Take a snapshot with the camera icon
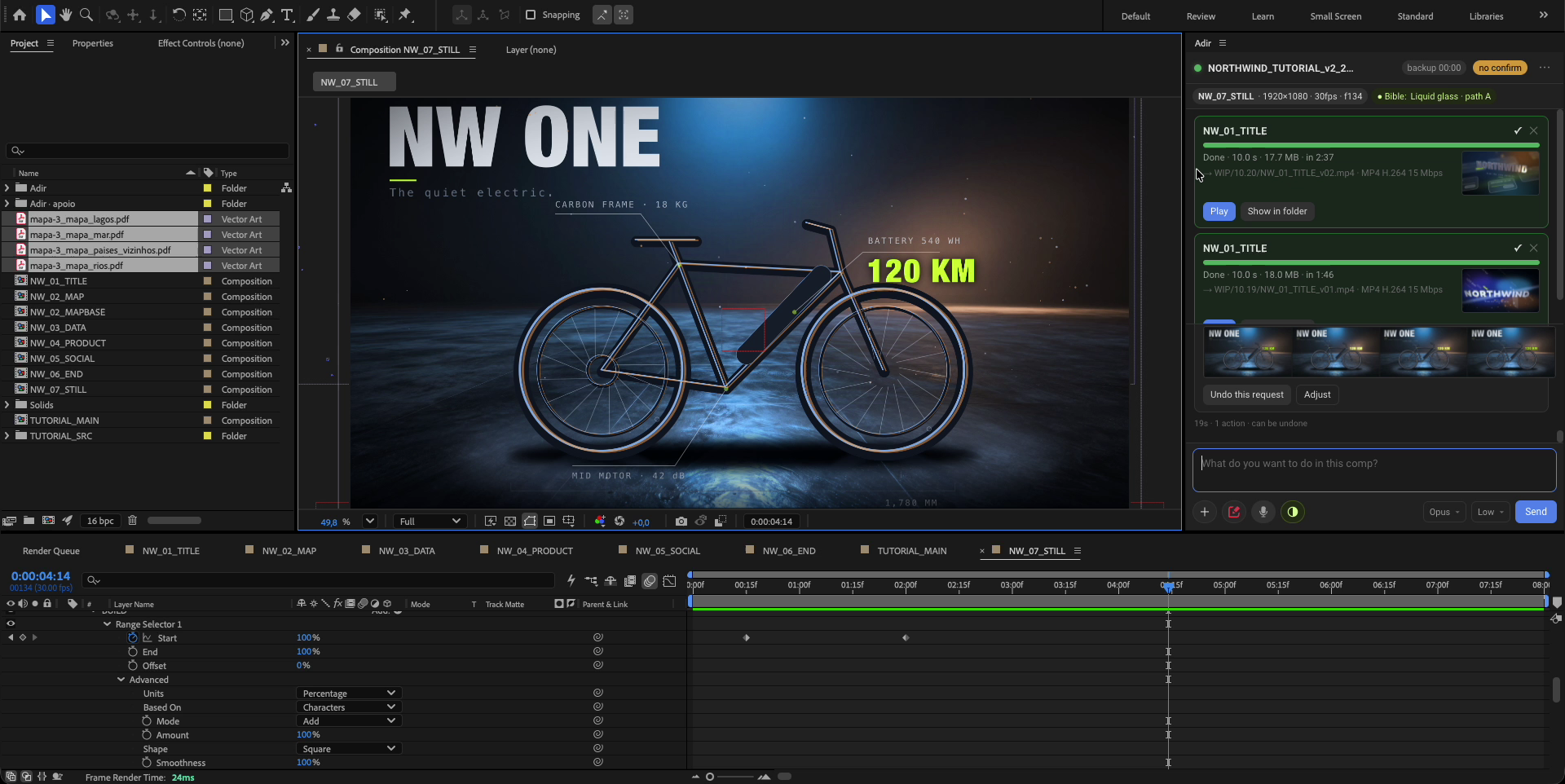The height and width of the screenshot is (784, 1565). pyautogui.click(x=681, y=522)
